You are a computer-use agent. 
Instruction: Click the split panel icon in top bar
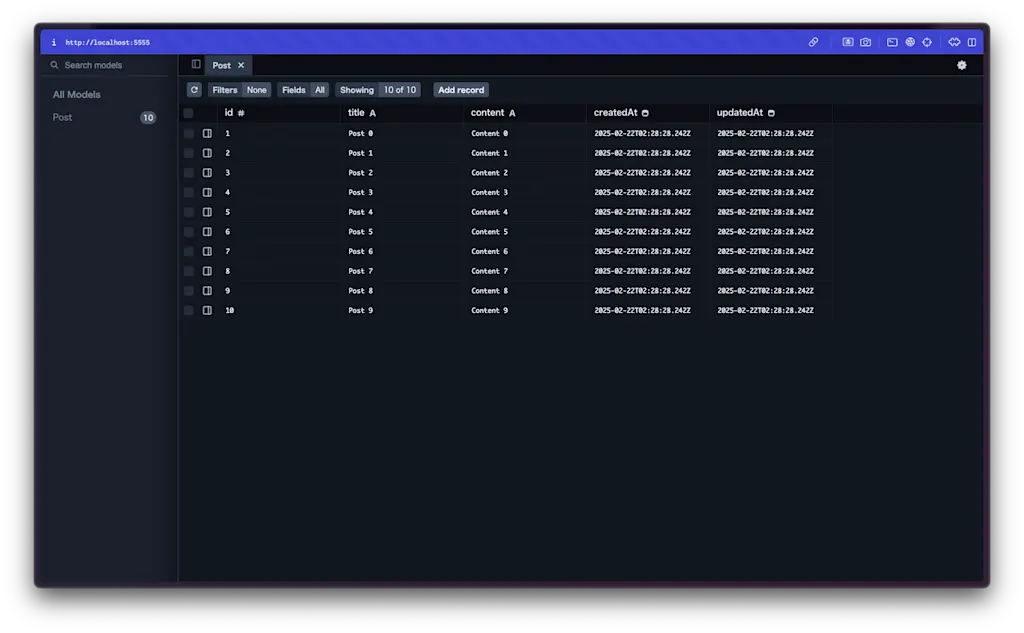point(972,42)
